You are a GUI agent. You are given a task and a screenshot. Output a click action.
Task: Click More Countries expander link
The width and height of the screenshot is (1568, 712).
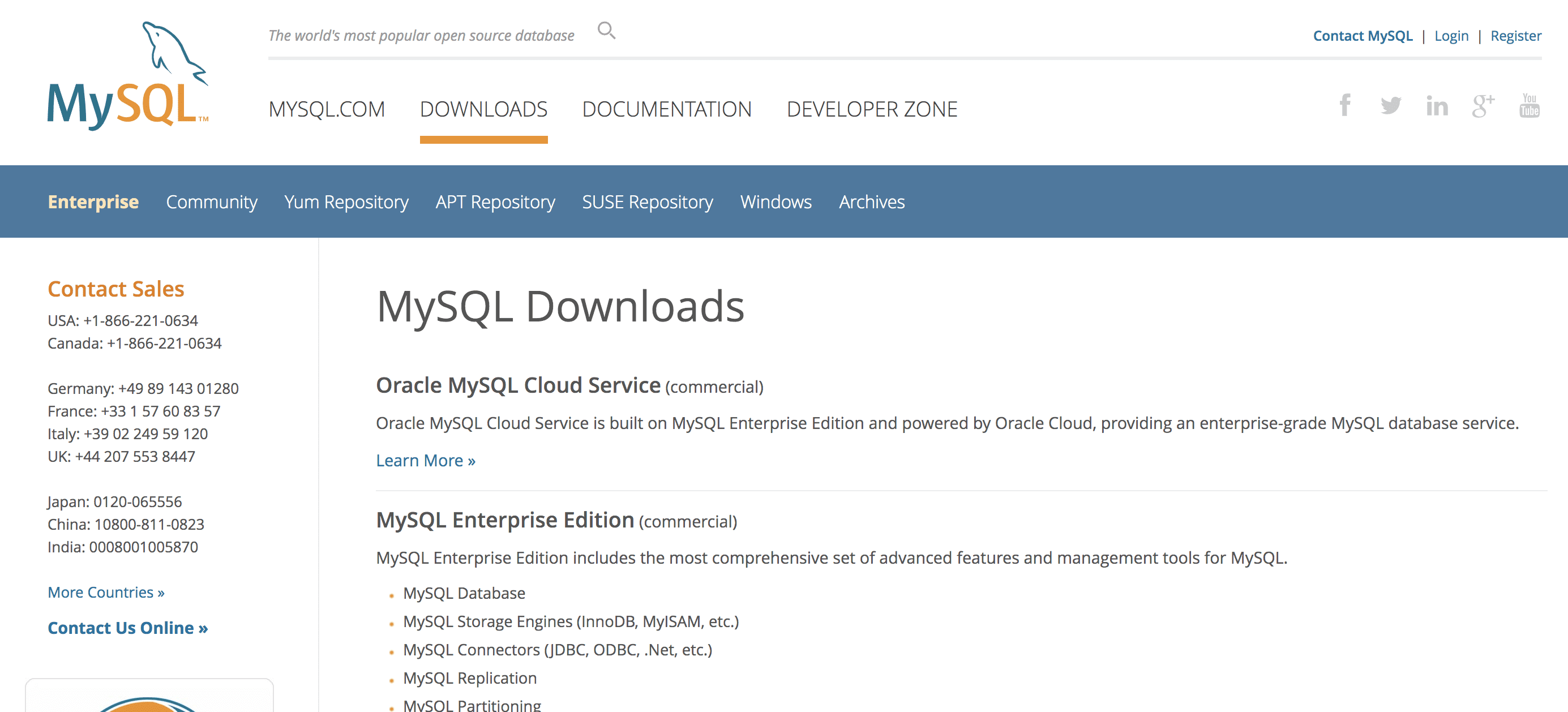click(x=106, y=591)
